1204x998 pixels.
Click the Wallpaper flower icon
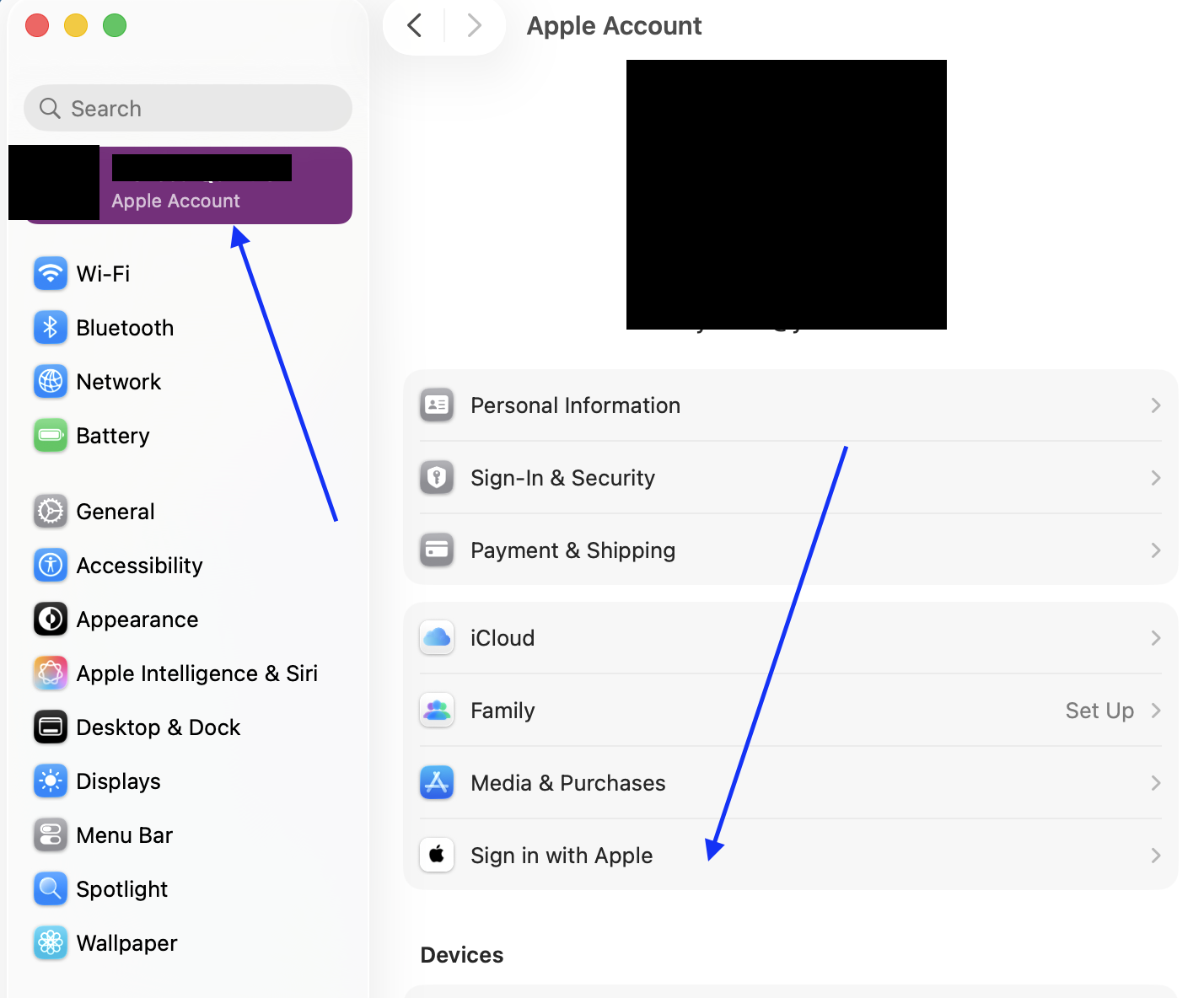51,943
